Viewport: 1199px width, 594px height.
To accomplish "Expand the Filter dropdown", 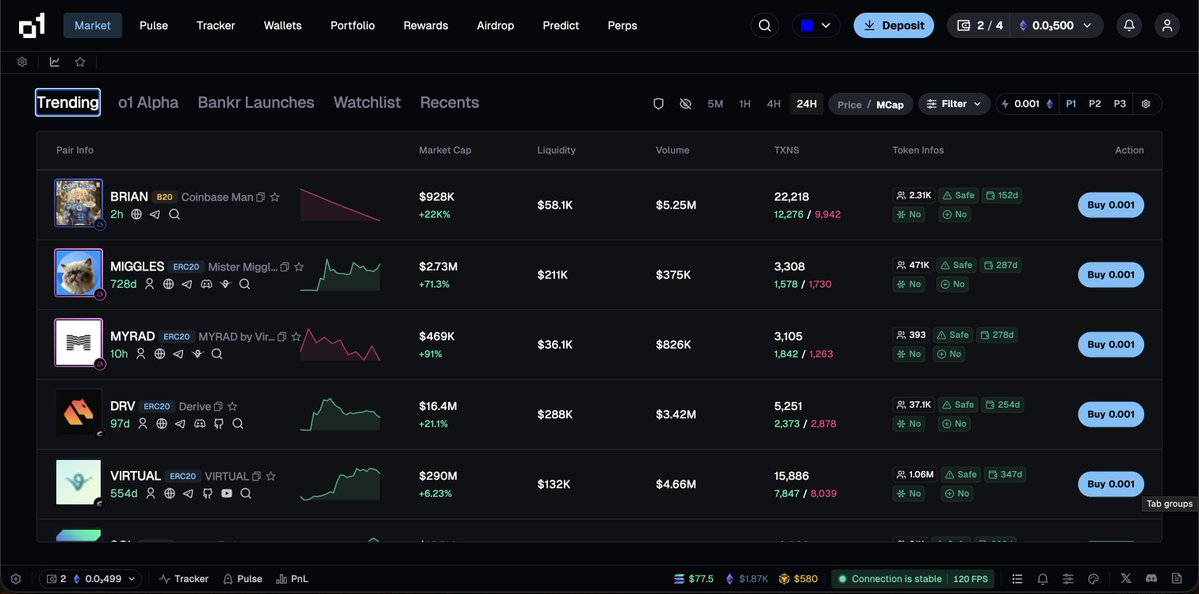I will click(x=954, y=104).
